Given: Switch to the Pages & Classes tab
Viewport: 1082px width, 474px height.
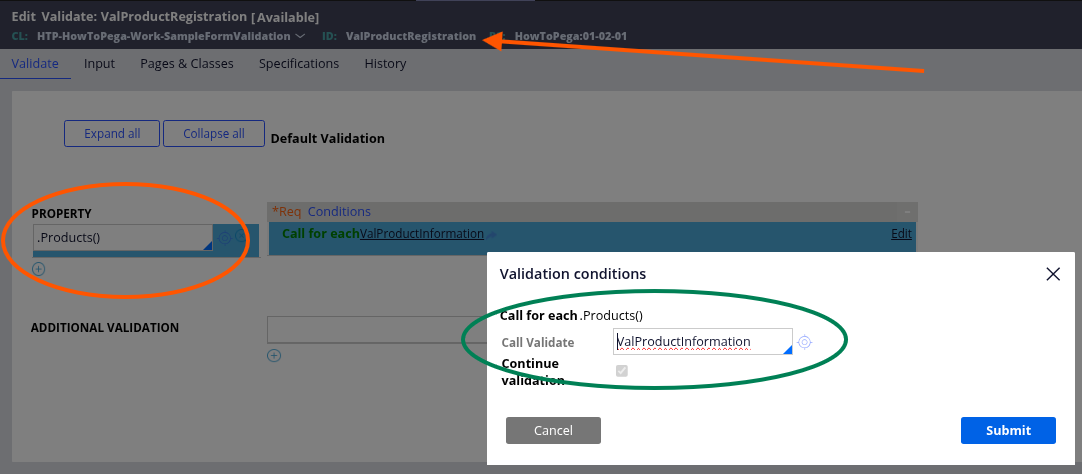Looking at the screenshot, I should (x=187, y=64).
